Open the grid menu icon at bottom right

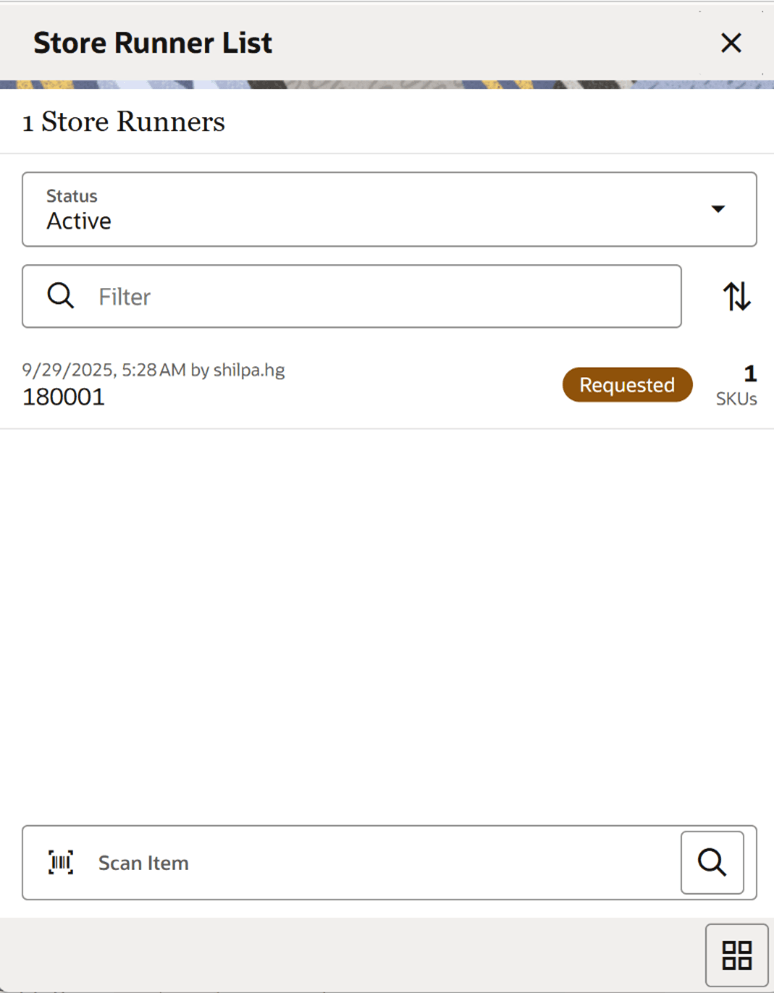coord(737,956)
